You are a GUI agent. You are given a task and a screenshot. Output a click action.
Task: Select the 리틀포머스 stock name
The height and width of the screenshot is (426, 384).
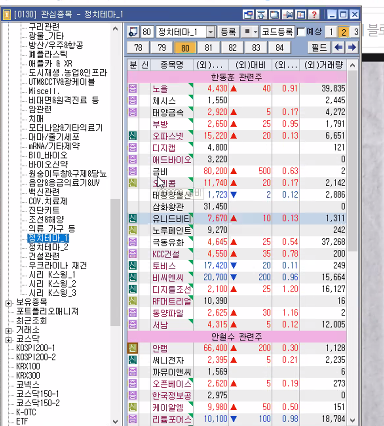pyautogui.click(x=172, y=419)
